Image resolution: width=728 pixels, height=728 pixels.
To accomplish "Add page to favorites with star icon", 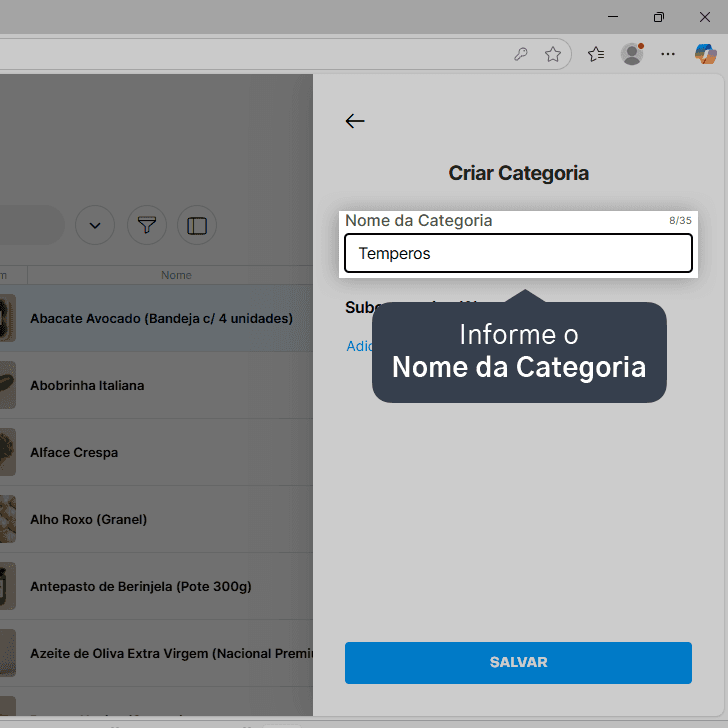I will point(552,54).
